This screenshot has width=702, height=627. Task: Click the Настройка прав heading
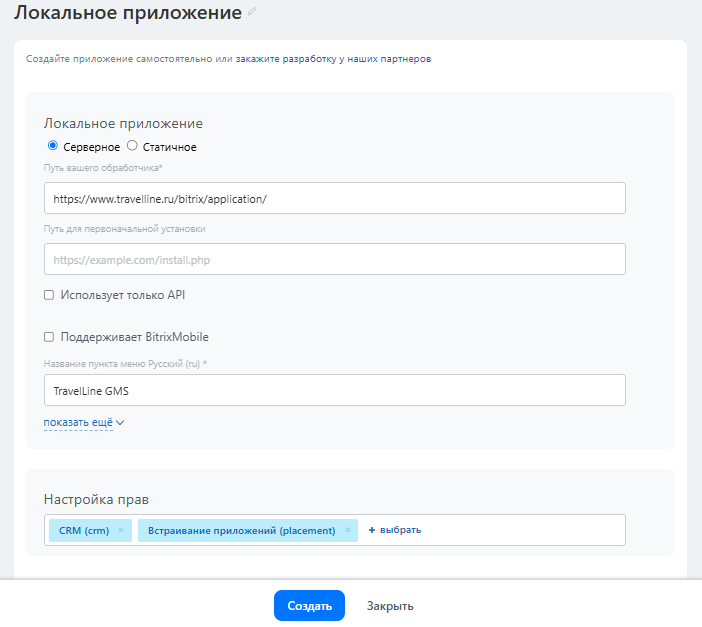pos(96,499)
